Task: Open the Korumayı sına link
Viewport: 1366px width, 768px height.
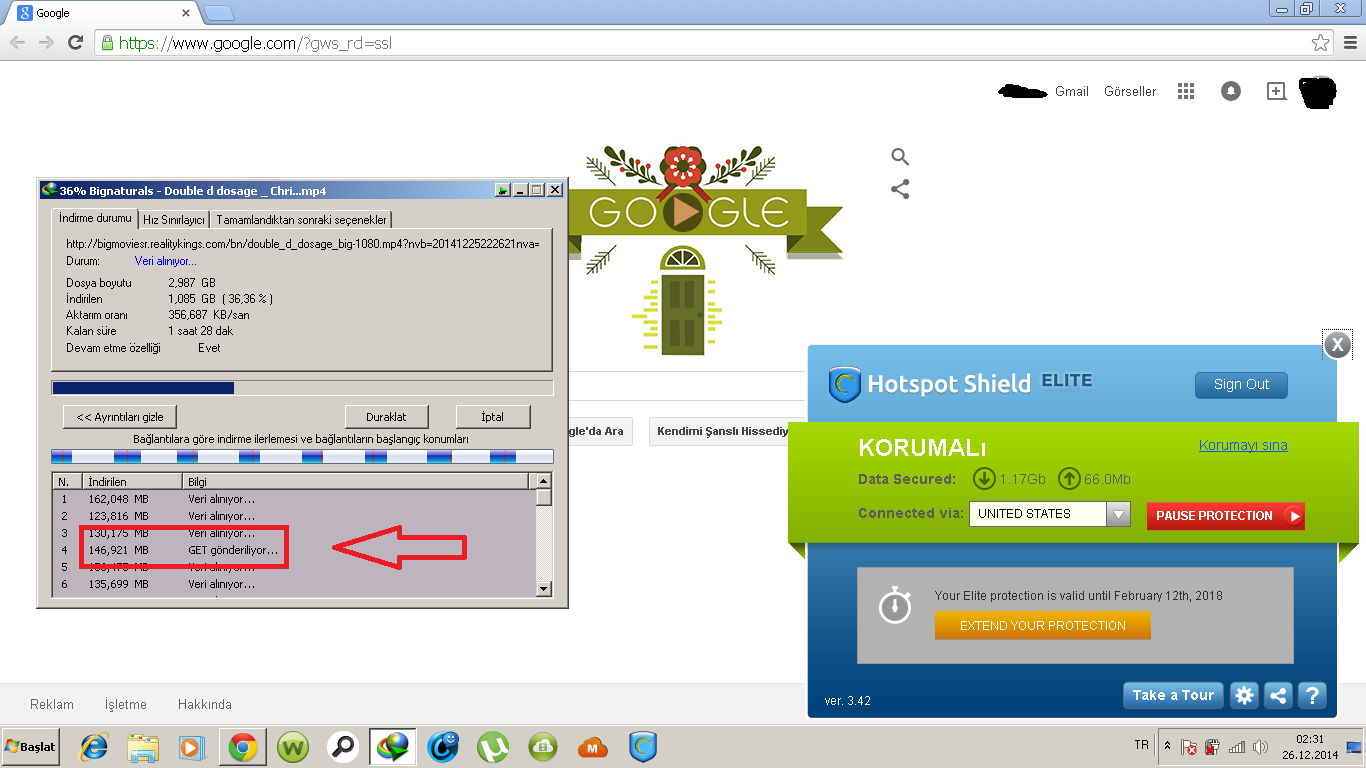Action: click(x=1243, y=445)
